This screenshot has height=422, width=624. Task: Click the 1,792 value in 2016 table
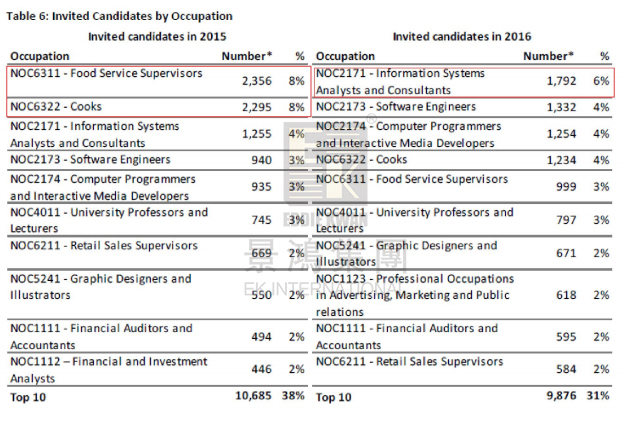(562, 81)
